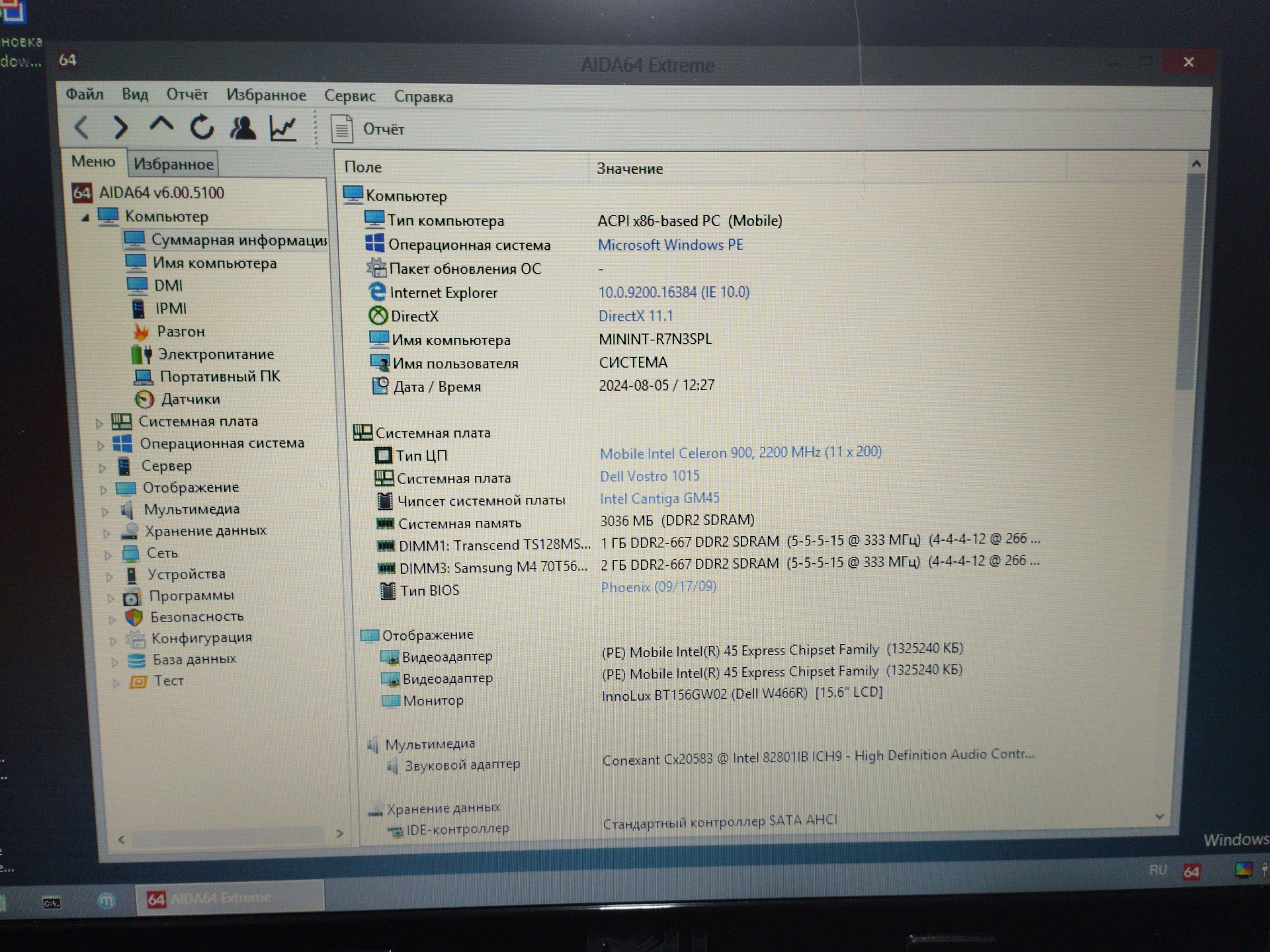Click the Сервер tree icon

point(124,466)
